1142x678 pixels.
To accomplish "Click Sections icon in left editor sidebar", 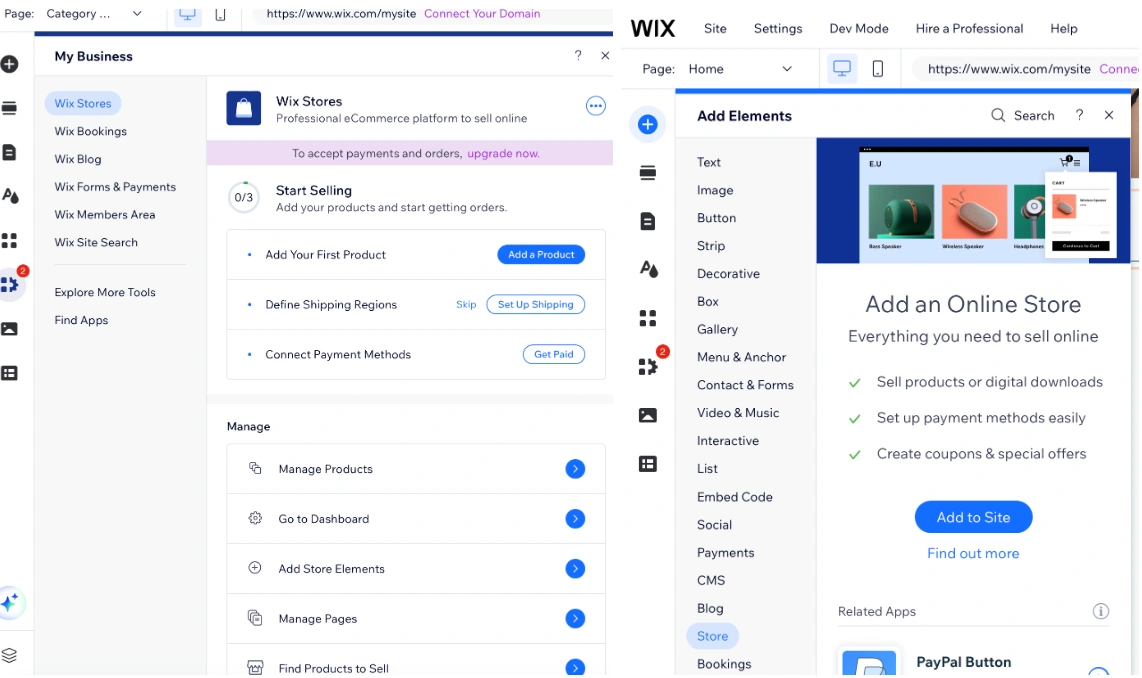I will (9, 109).
